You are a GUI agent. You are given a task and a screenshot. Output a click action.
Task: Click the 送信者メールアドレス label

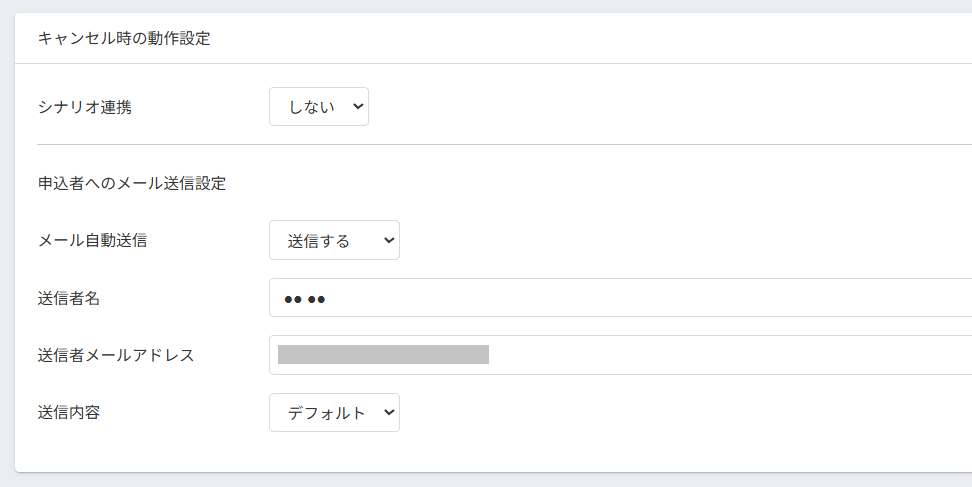click(115, 355)
